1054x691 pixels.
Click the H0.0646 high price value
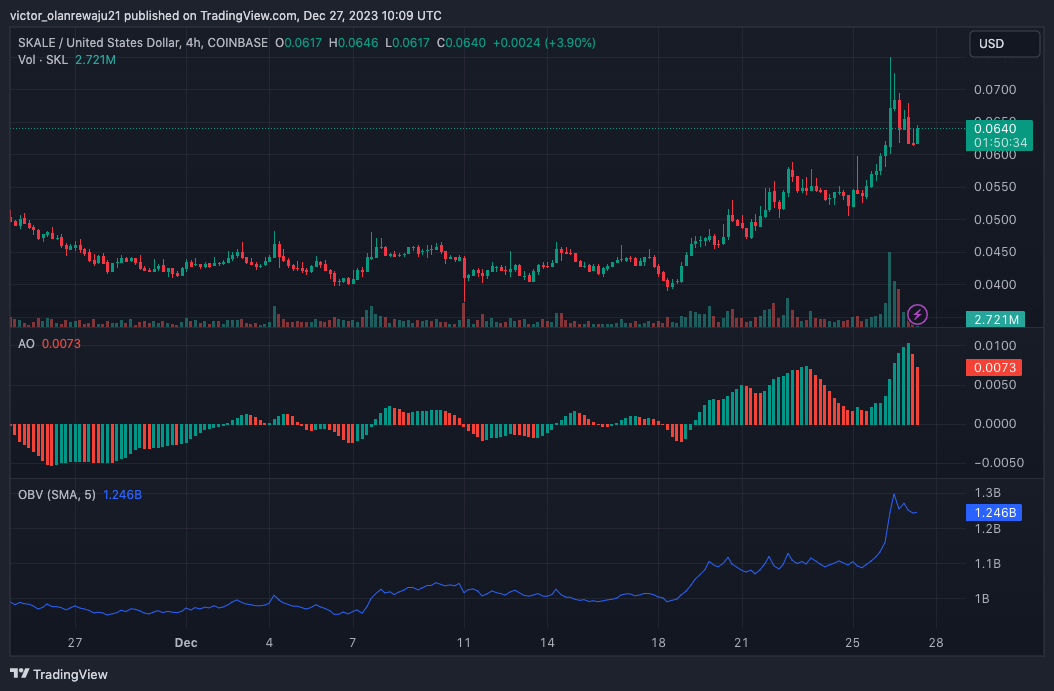coord(354,42)
